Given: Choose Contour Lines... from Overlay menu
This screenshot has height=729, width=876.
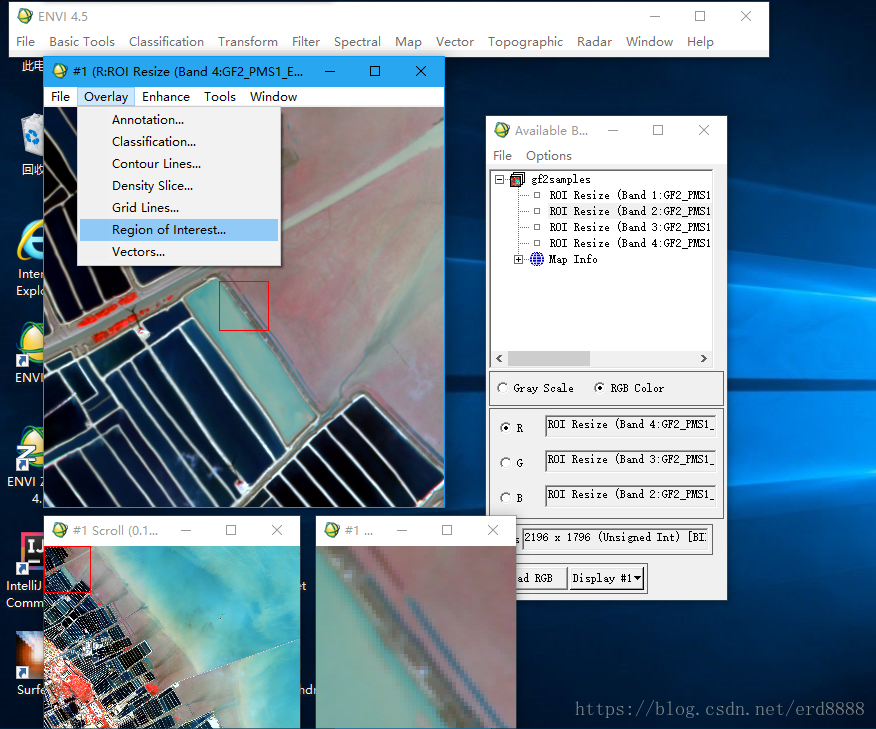Looking at the screenshot, I should [179, 164].
